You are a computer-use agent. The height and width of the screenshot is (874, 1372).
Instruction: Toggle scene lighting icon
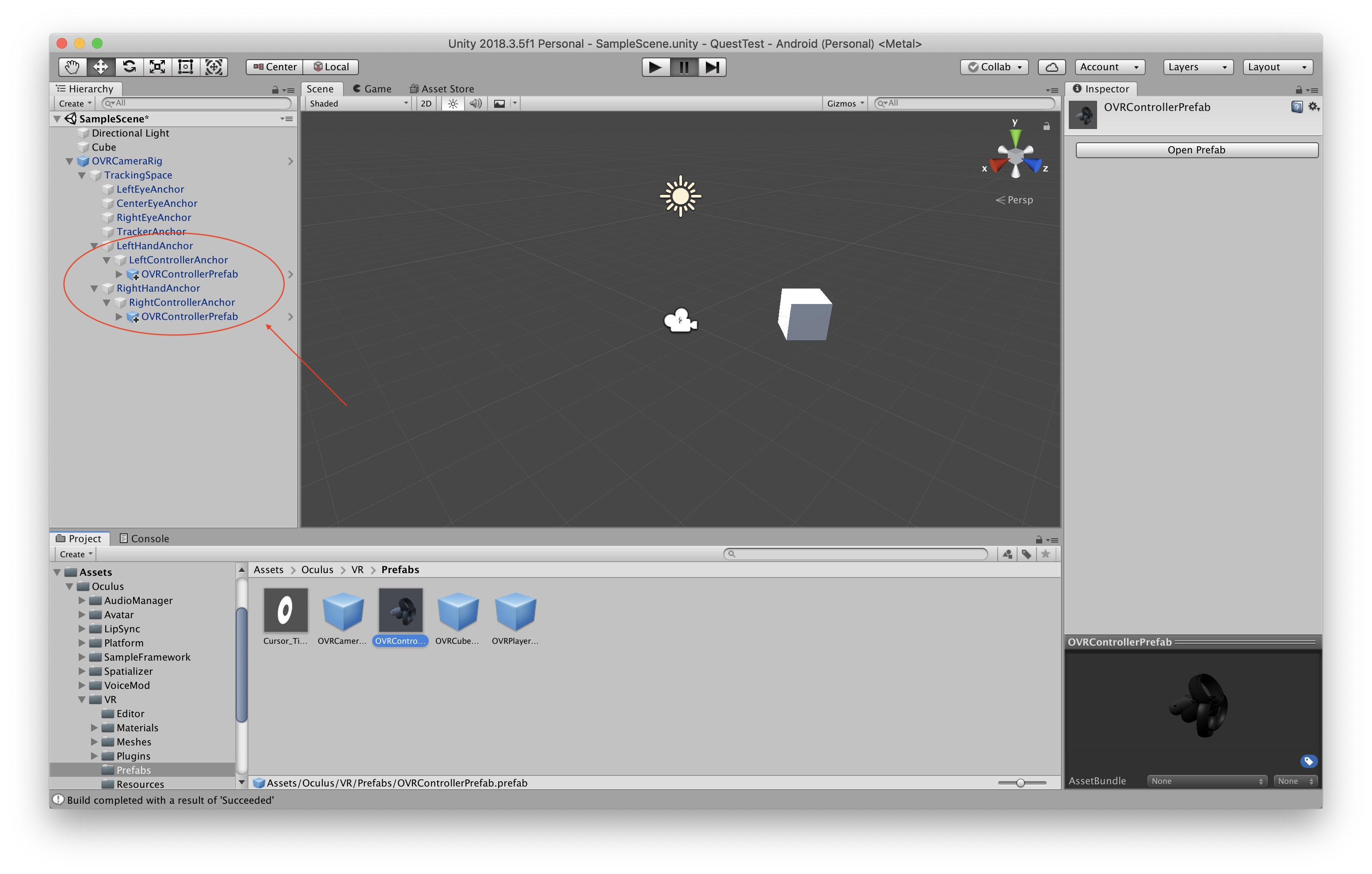point(452,104)
